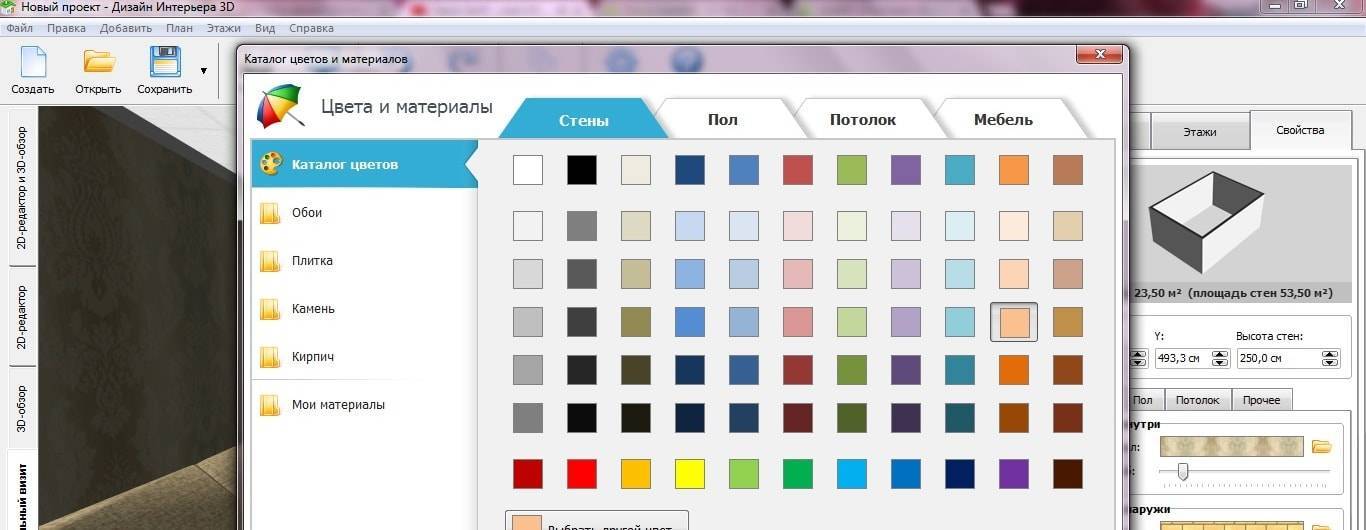Click the Выбрать другой цвет button

(596, 522)
